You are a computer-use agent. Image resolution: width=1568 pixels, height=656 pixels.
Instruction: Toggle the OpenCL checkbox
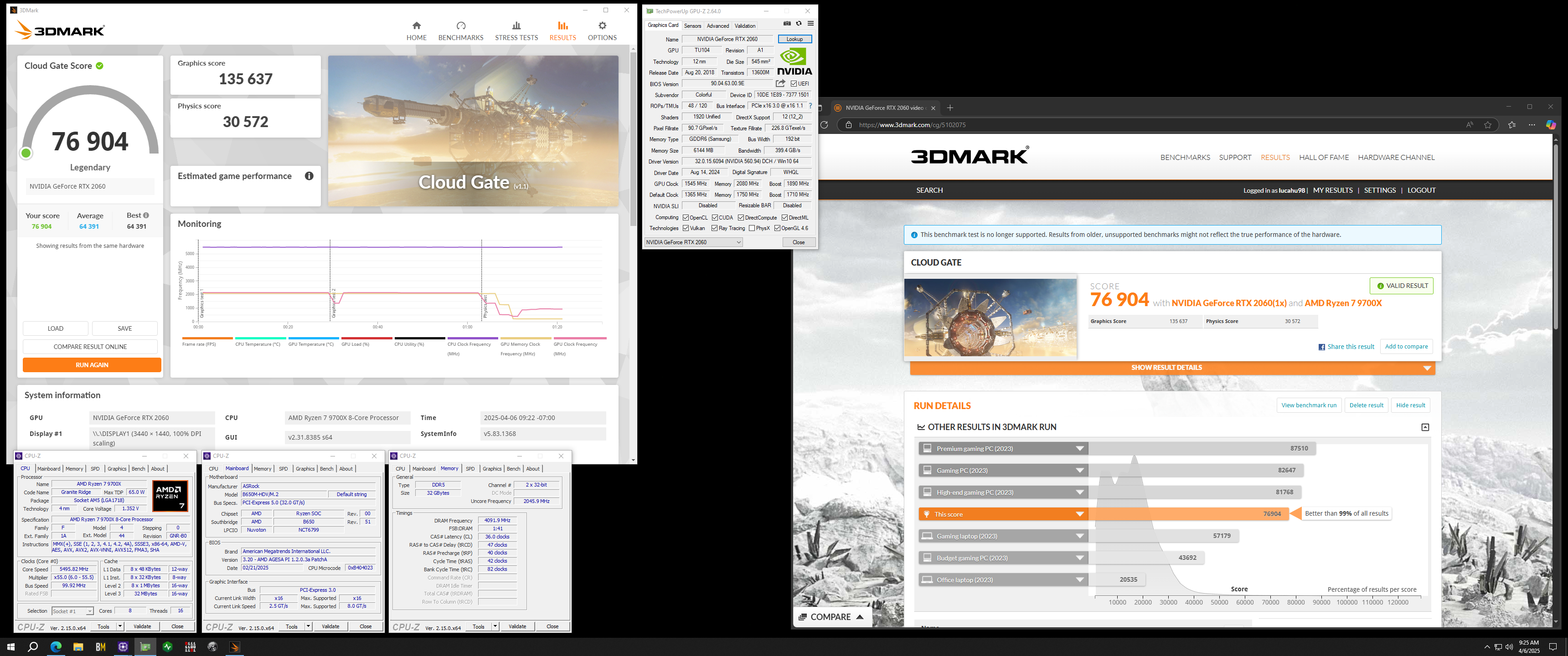686,217
